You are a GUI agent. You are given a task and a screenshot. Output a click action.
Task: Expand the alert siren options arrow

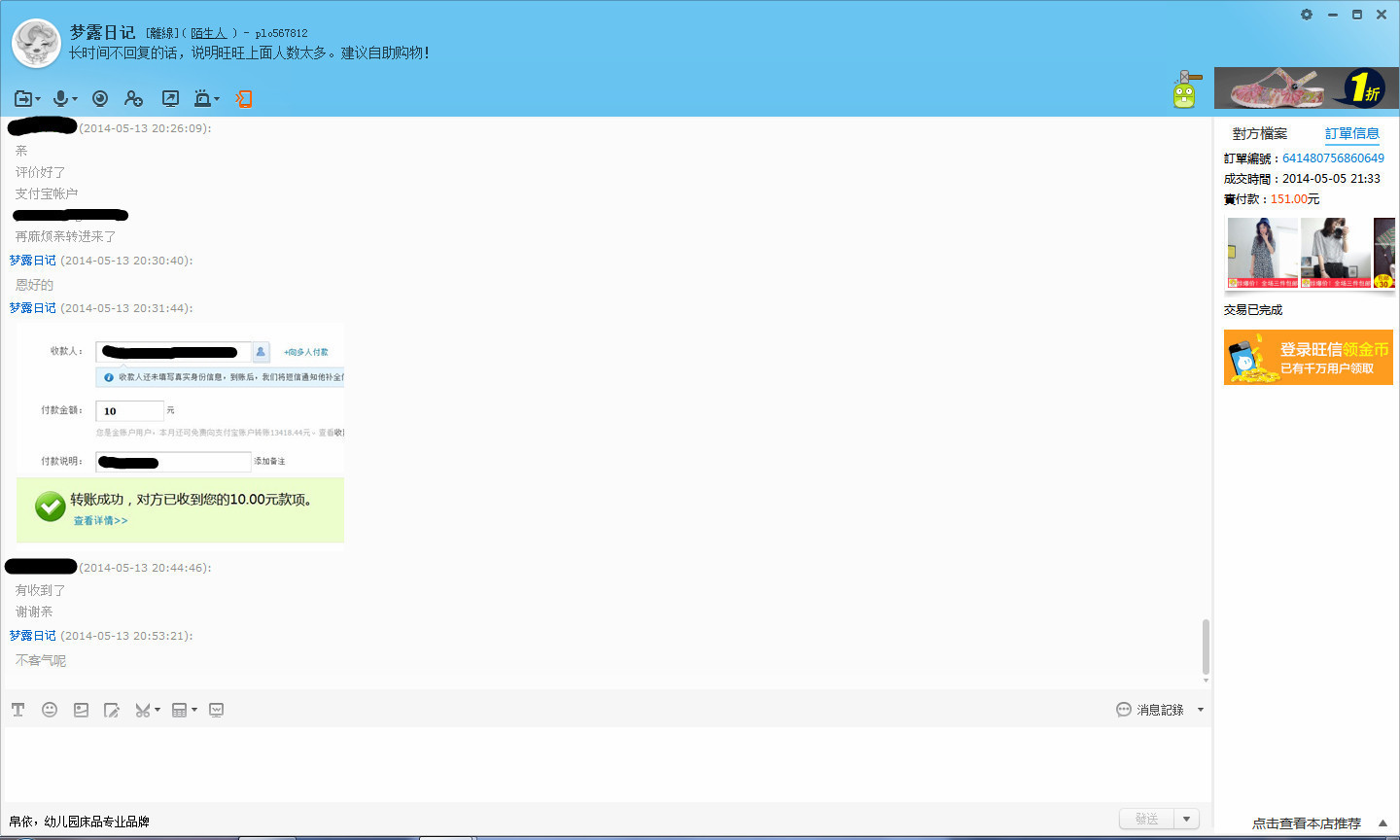pyautogui.click(x=217, y=99)
